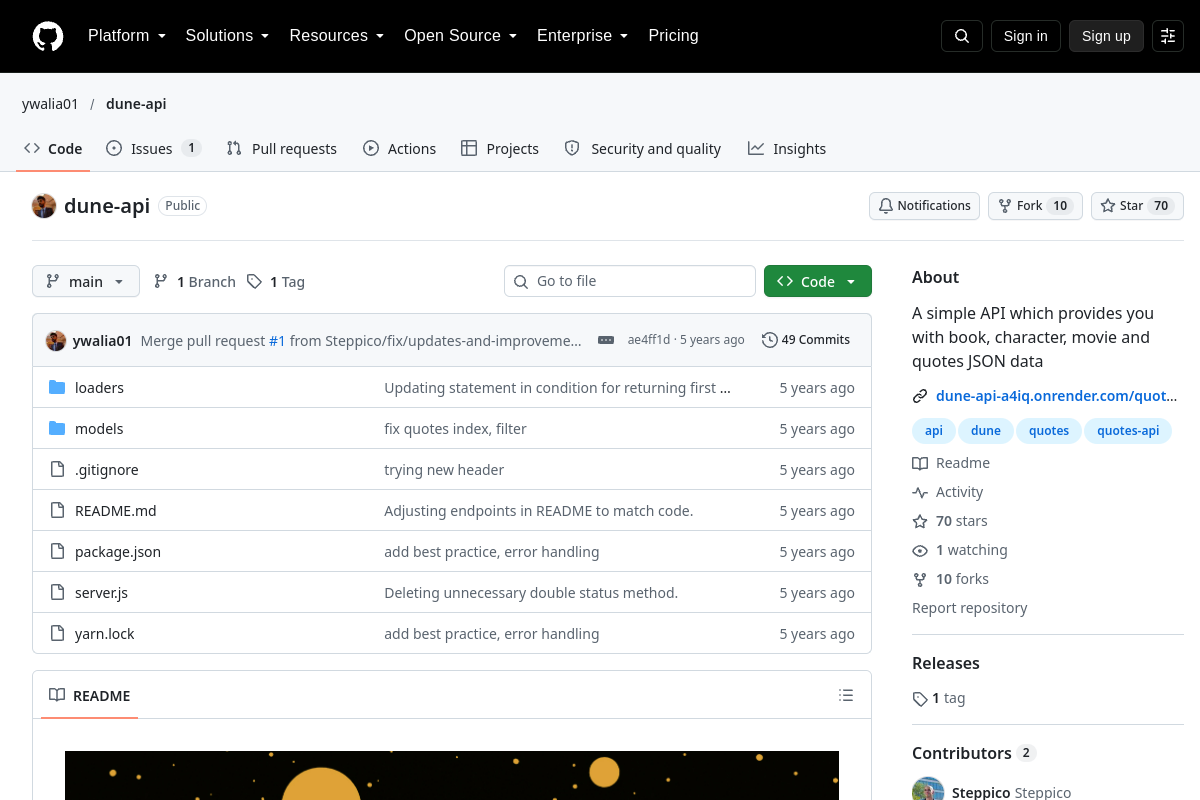Click the Notifications bell button
This screenshot has height=800, width=1200.
(924, 206)
